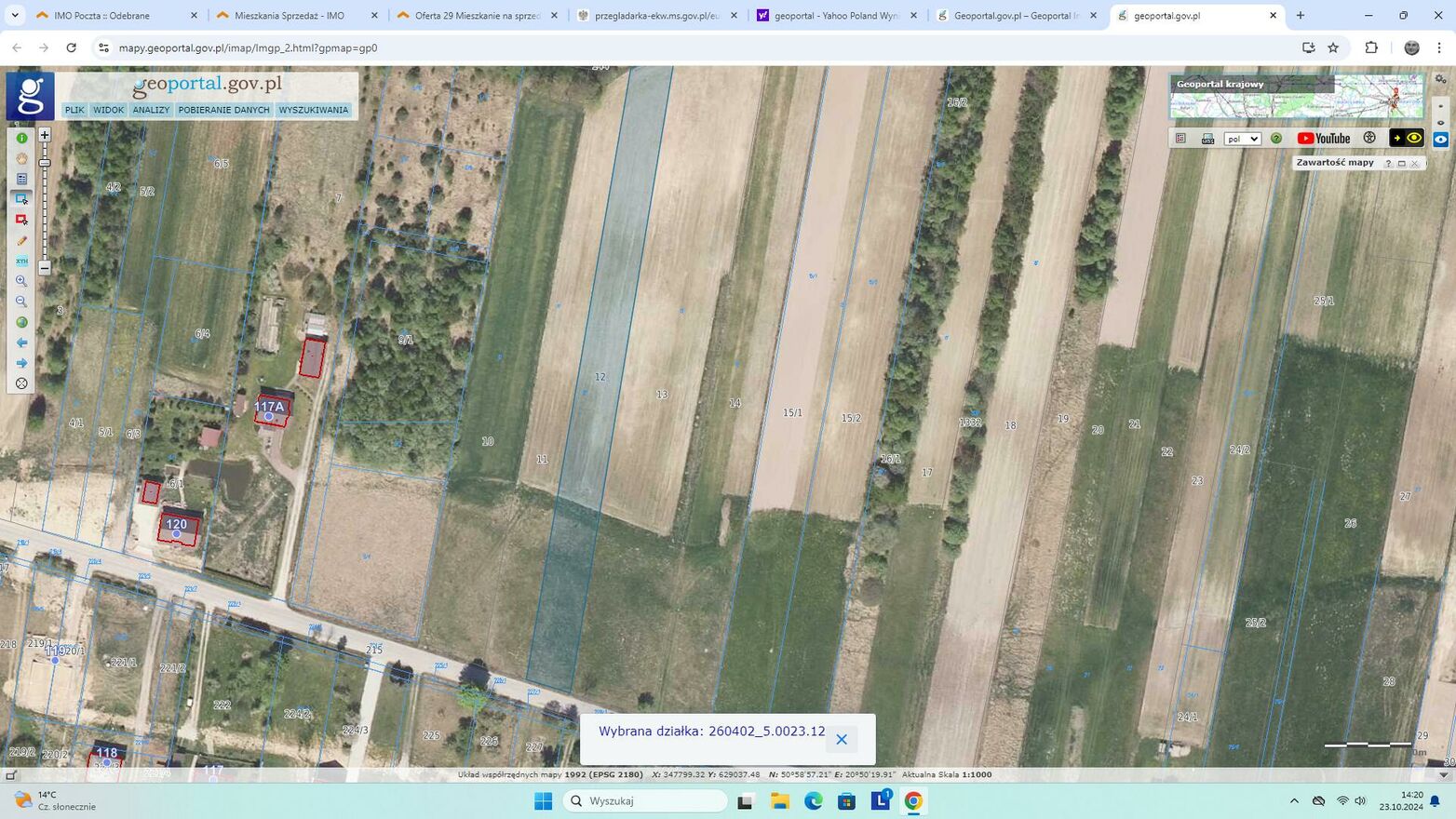Open the WIDOK menu
Screen dimensions: 1456x819
point(108,110)
